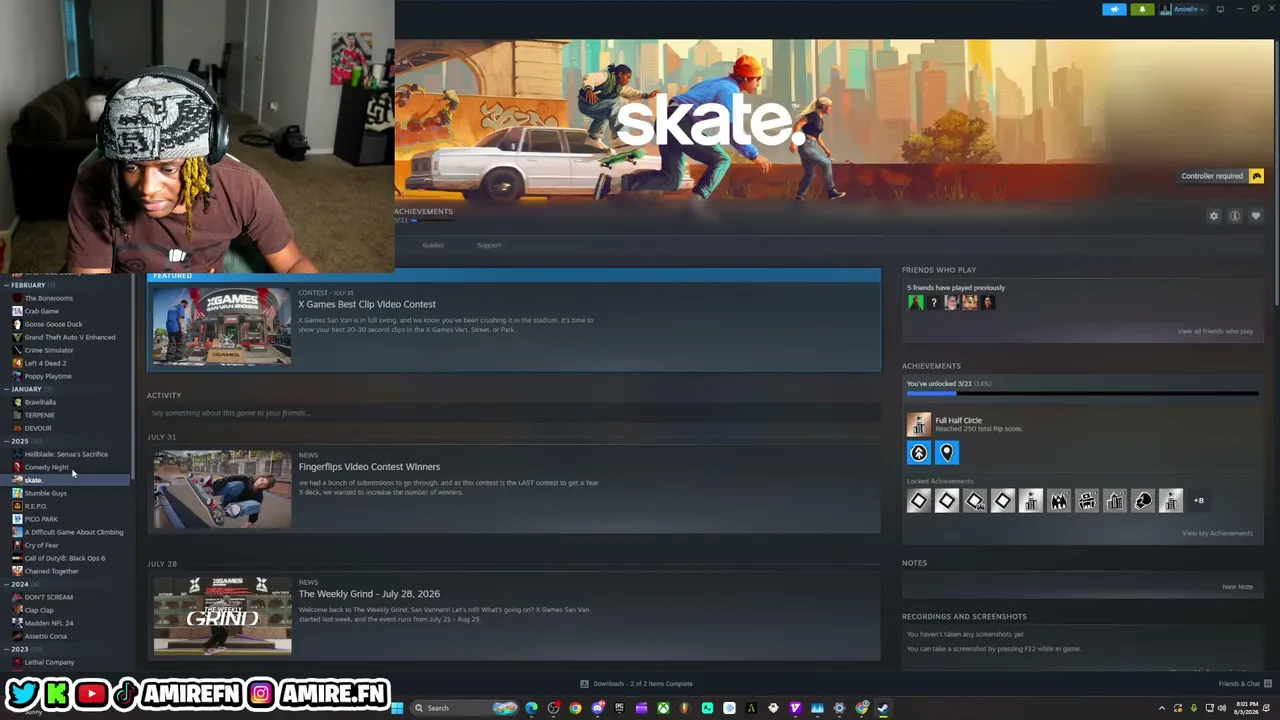
Task: Select The Boneroooms in library
Action: click(48, 298)
